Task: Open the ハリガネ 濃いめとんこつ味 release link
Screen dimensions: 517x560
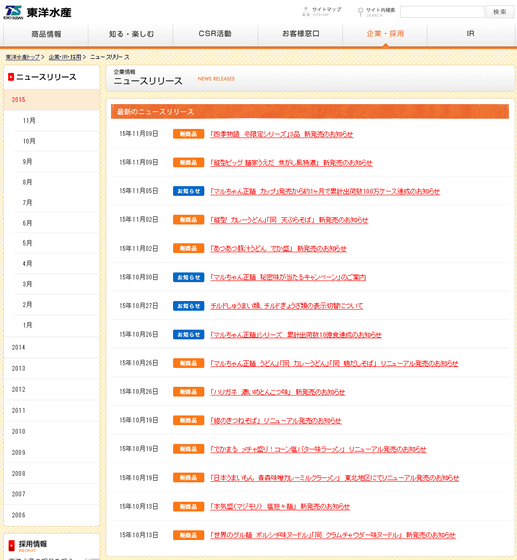Action: (x=278, y=392)
